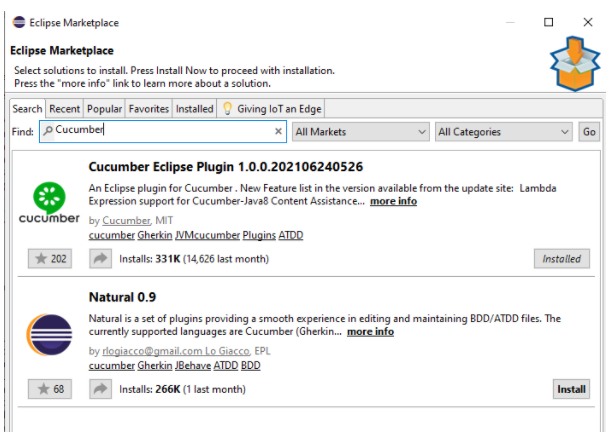The height and width of the screenshot is (447, 610).
Task: Open the Cucumber author link
Action: coord(126,221)
